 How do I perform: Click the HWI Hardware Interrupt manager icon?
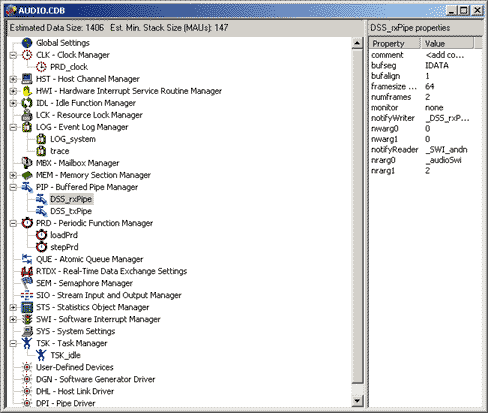[x=27, y=91]
